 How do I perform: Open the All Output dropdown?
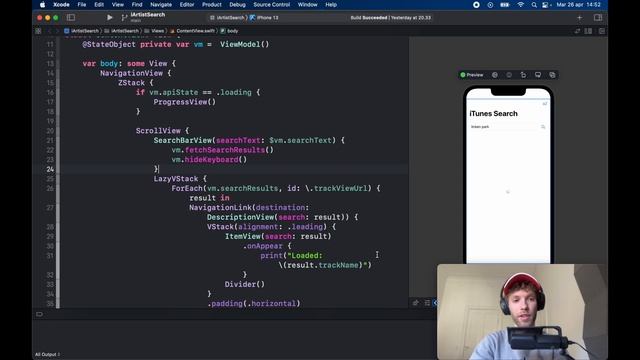[47, 354]
